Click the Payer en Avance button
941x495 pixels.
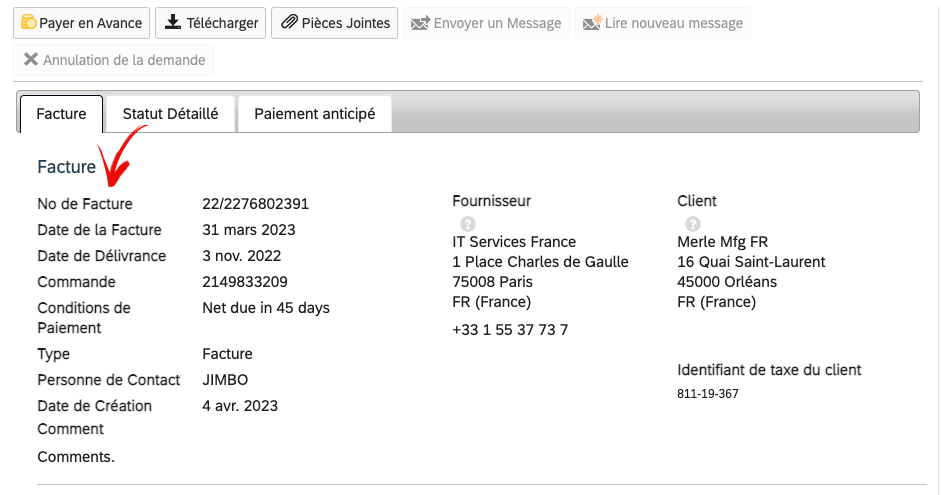point(82,23)
